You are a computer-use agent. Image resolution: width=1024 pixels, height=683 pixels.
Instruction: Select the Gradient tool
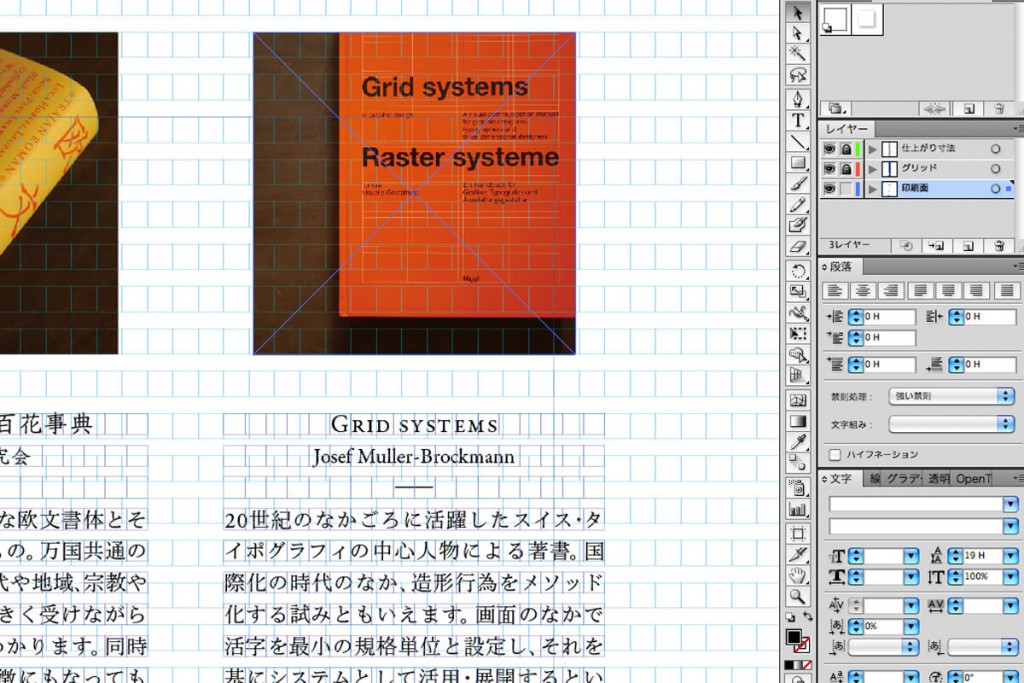point(797,421)
